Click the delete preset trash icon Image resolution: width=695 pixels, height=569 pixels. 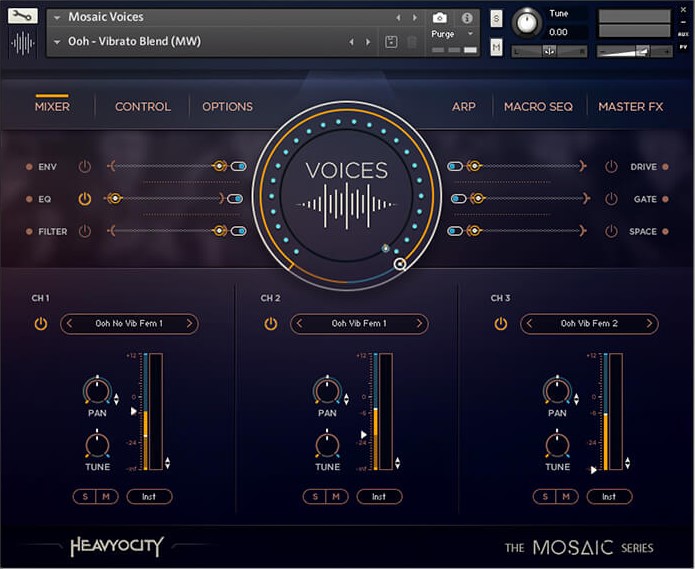click(x=412, y=42)
